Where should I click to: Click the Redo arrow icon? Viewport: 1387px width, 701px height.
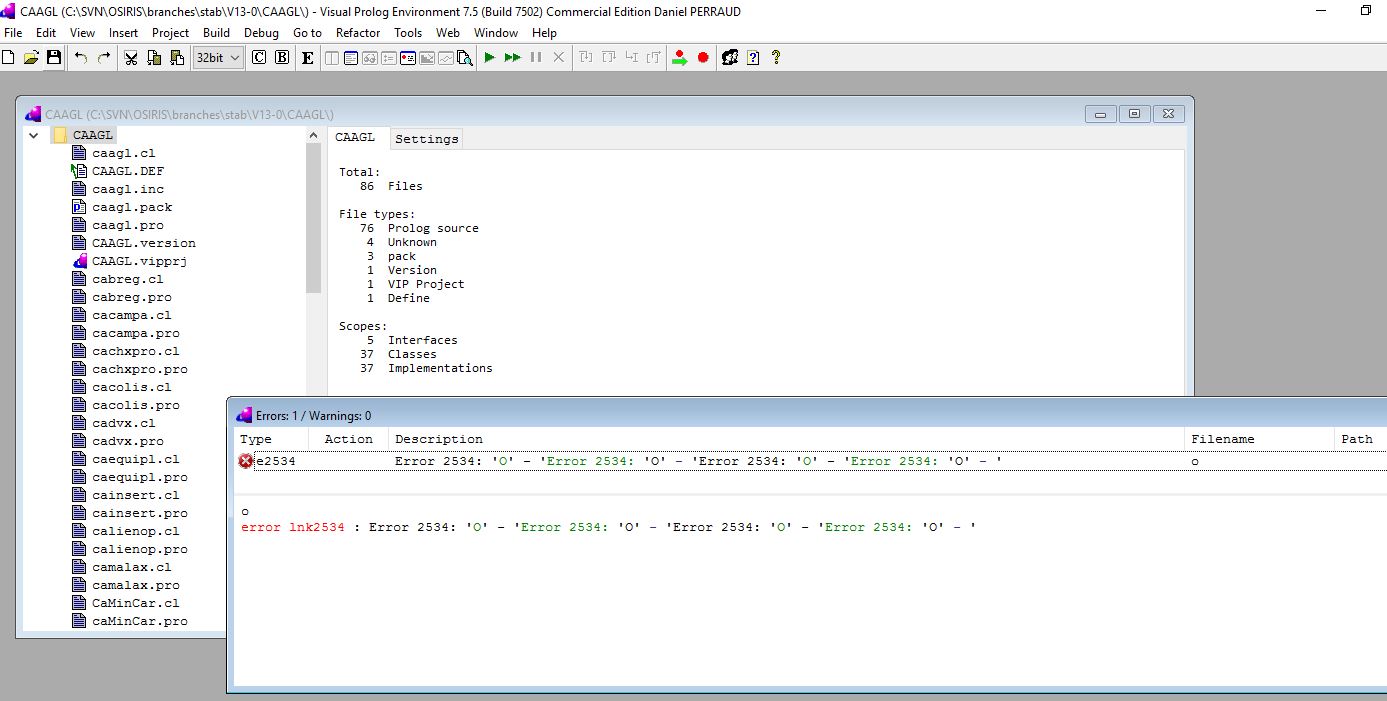pyautogui.click(x=104, y=58)
